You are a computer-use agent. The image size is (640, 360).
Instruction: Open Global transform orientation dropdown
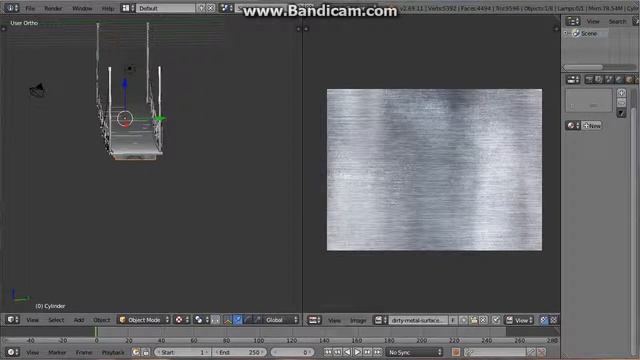pyautogui.click(x=281, y=320)
